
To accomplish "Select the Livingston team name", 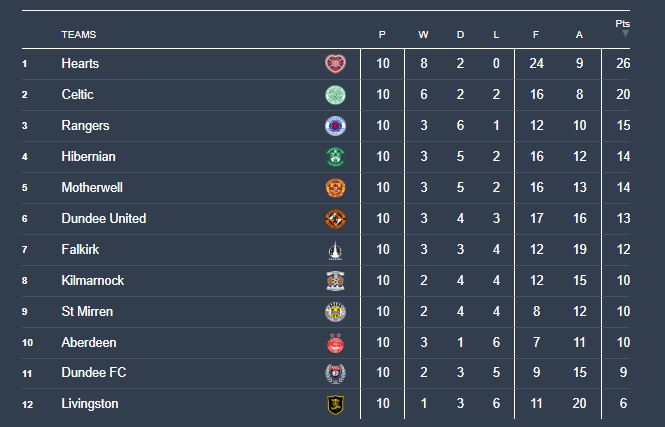I will pos(90,404).
